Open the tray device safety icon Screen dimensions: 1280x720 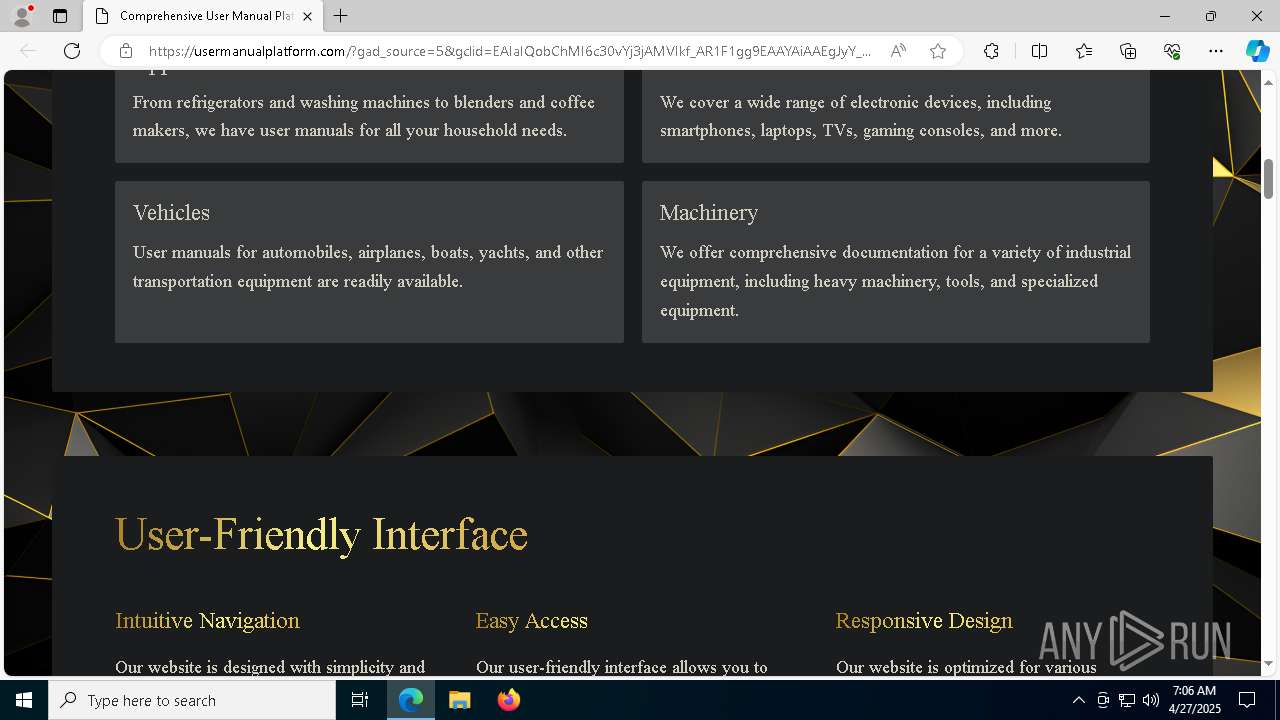1103,700
